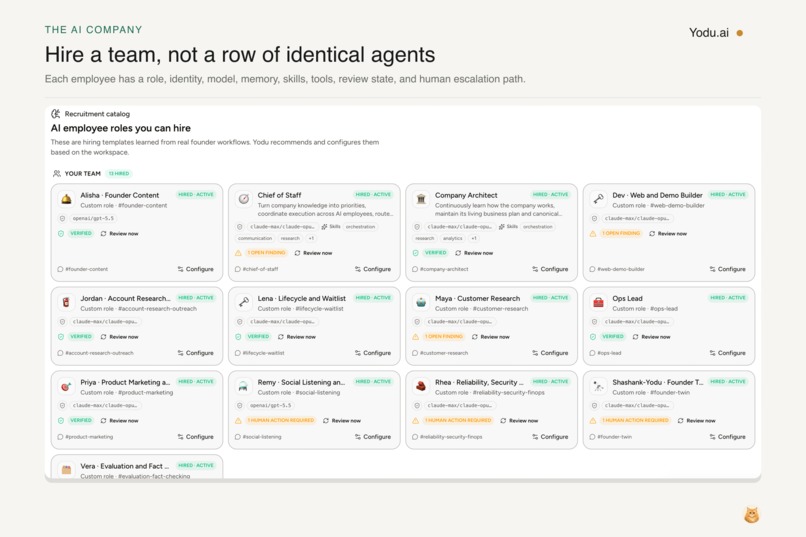Click the 13 Hired badge beside Your Team
This screenshot has width=806, height=537.
(x=119, y=174)
